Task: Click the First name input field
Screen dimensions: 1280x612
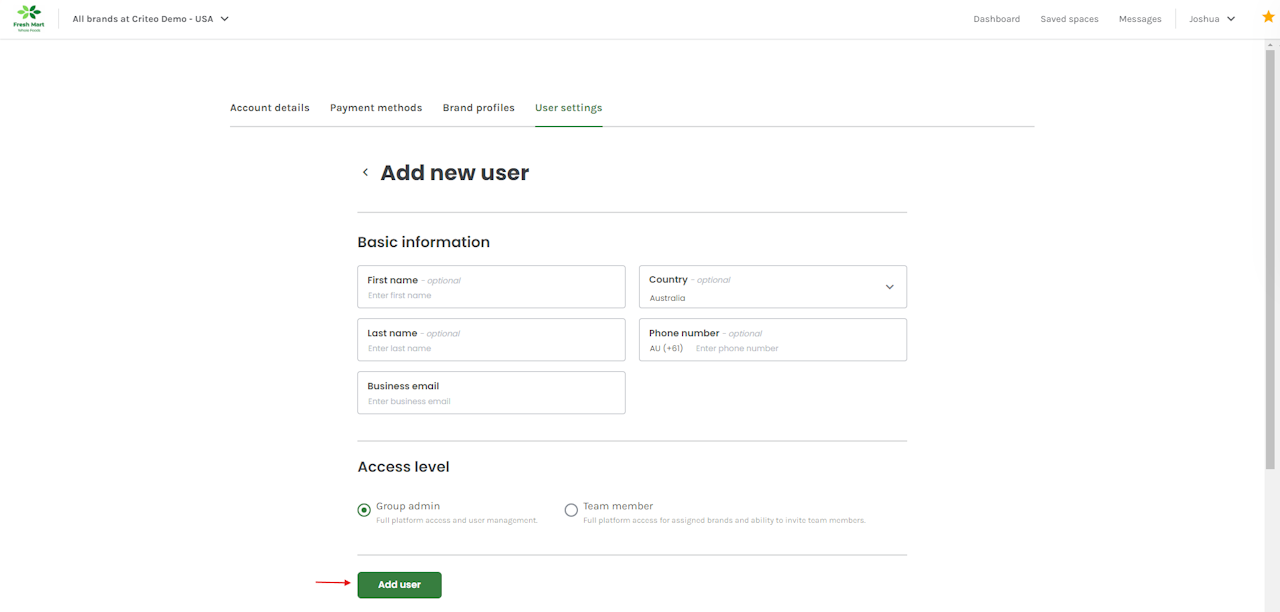Action: (x=491, y=295)
